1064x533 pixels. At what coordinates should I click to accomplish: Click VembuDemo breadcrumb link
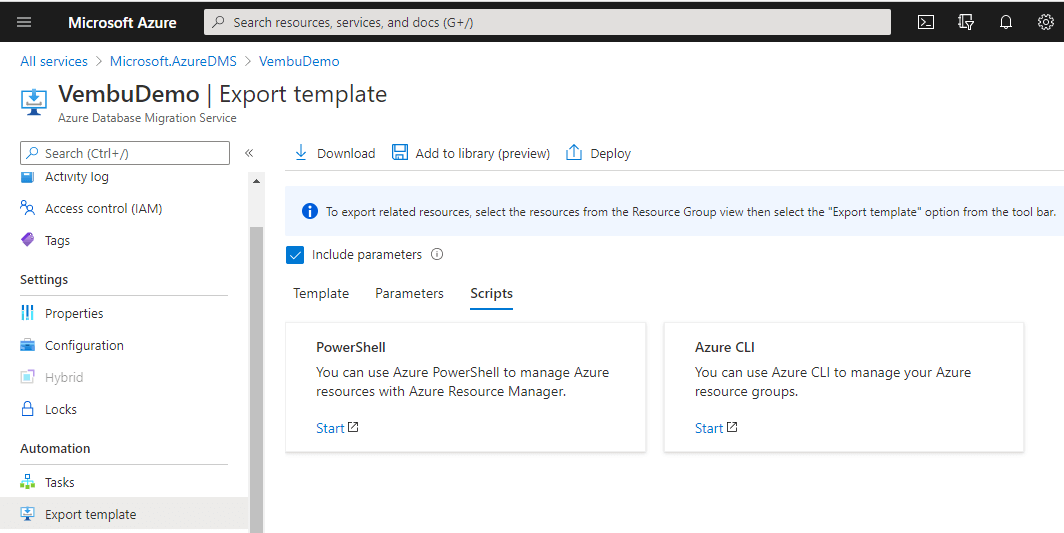(x=299, y=61)
